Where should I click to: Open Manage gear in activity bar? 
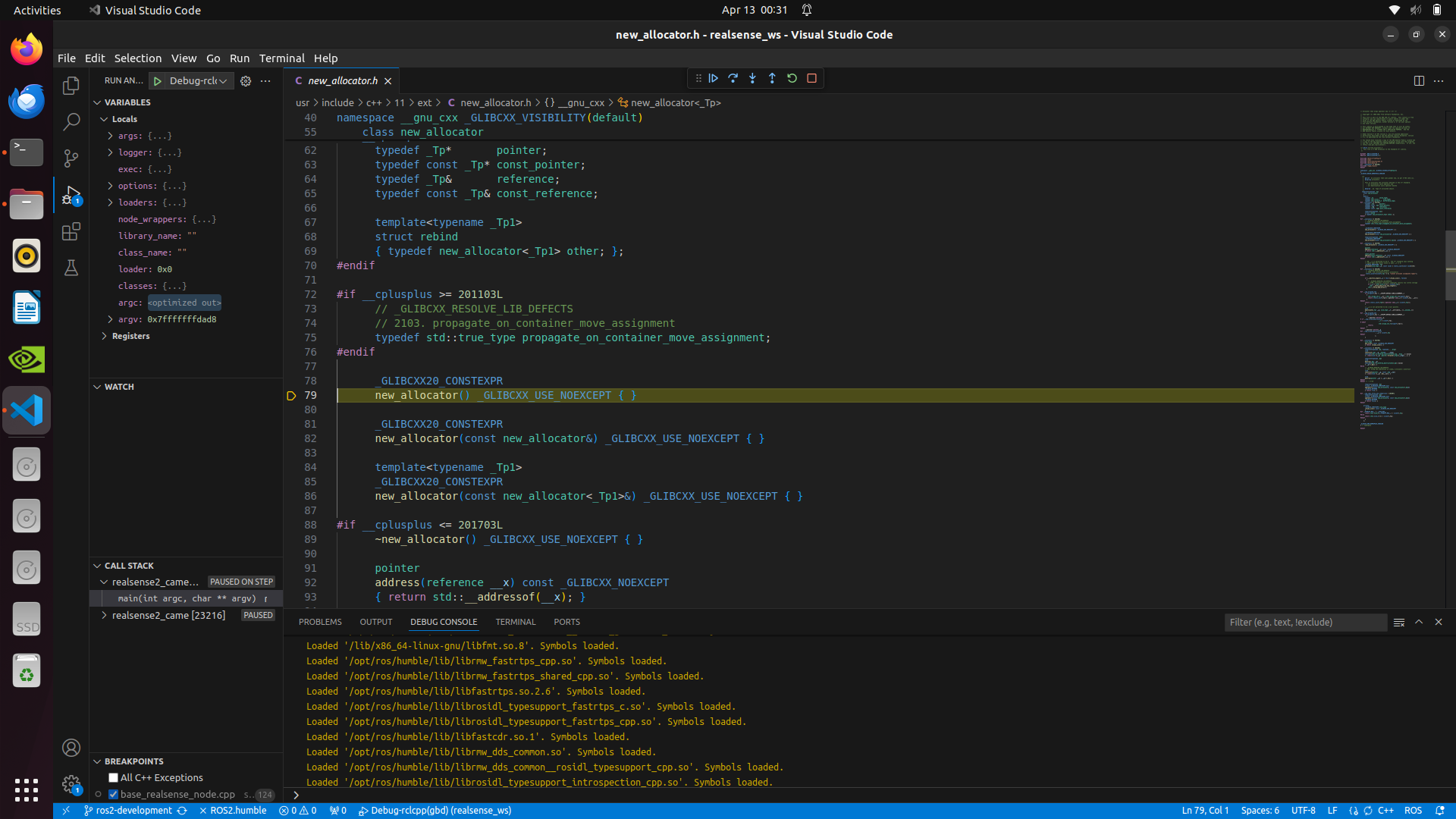click(x=71, y=784)
